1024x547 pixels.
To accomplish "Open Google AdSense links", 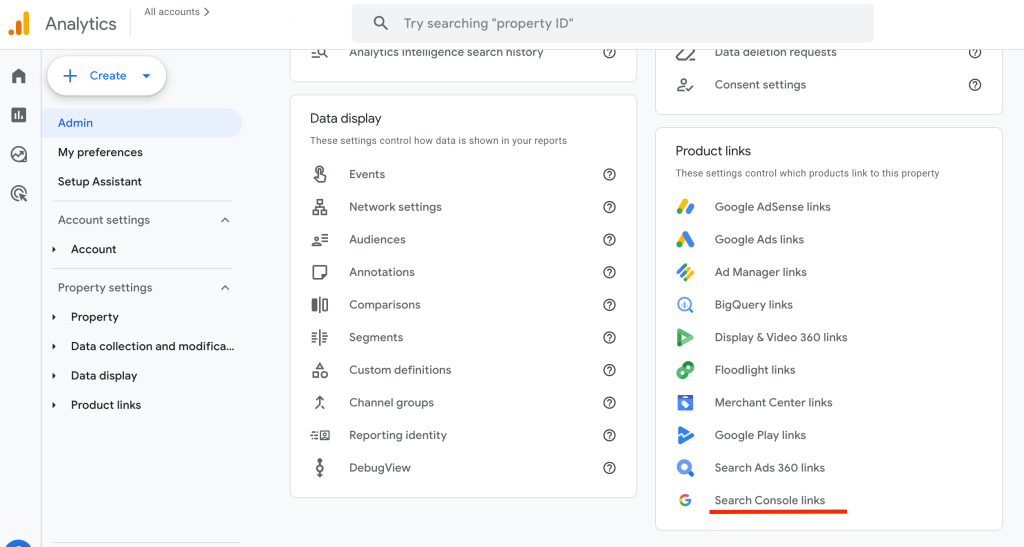I will tap(773, 207).
